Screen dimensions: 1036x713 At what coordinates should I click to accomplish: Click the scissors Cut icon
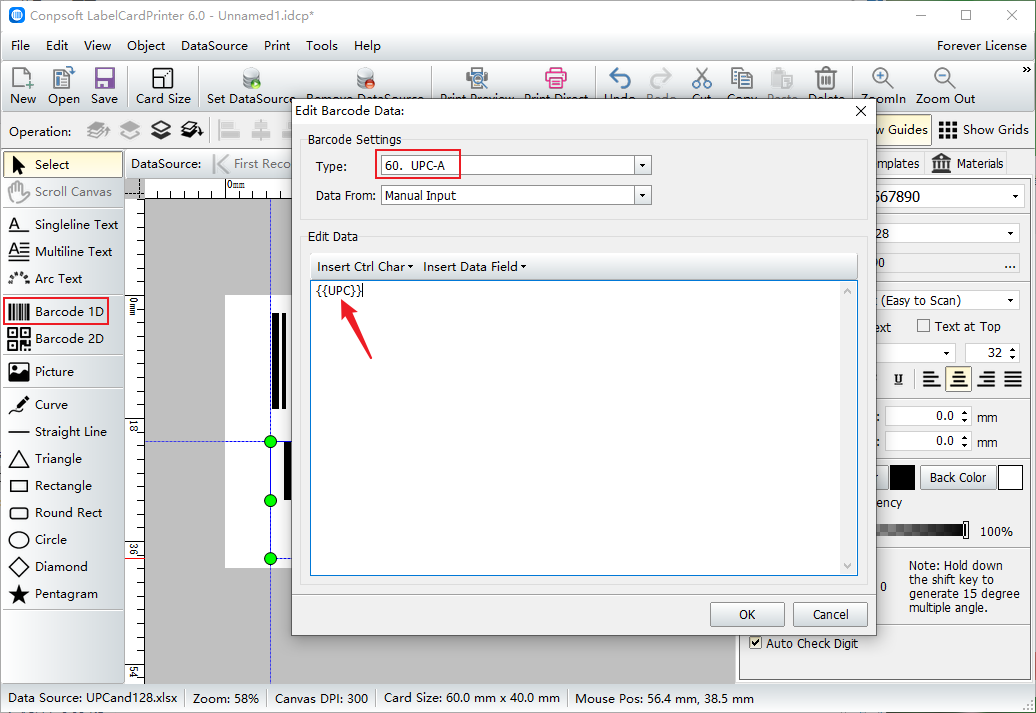point(702,79)
